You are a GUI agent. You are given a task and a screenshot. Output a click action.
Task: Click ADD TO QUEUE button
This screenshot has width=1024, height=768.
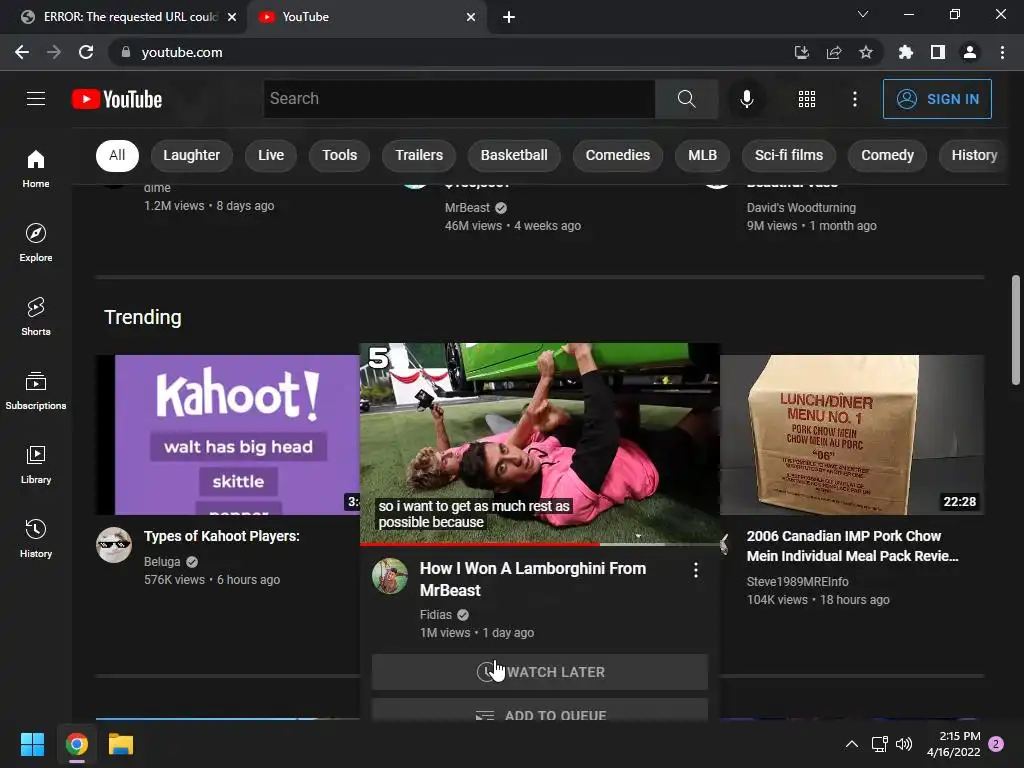pos(539,711)
